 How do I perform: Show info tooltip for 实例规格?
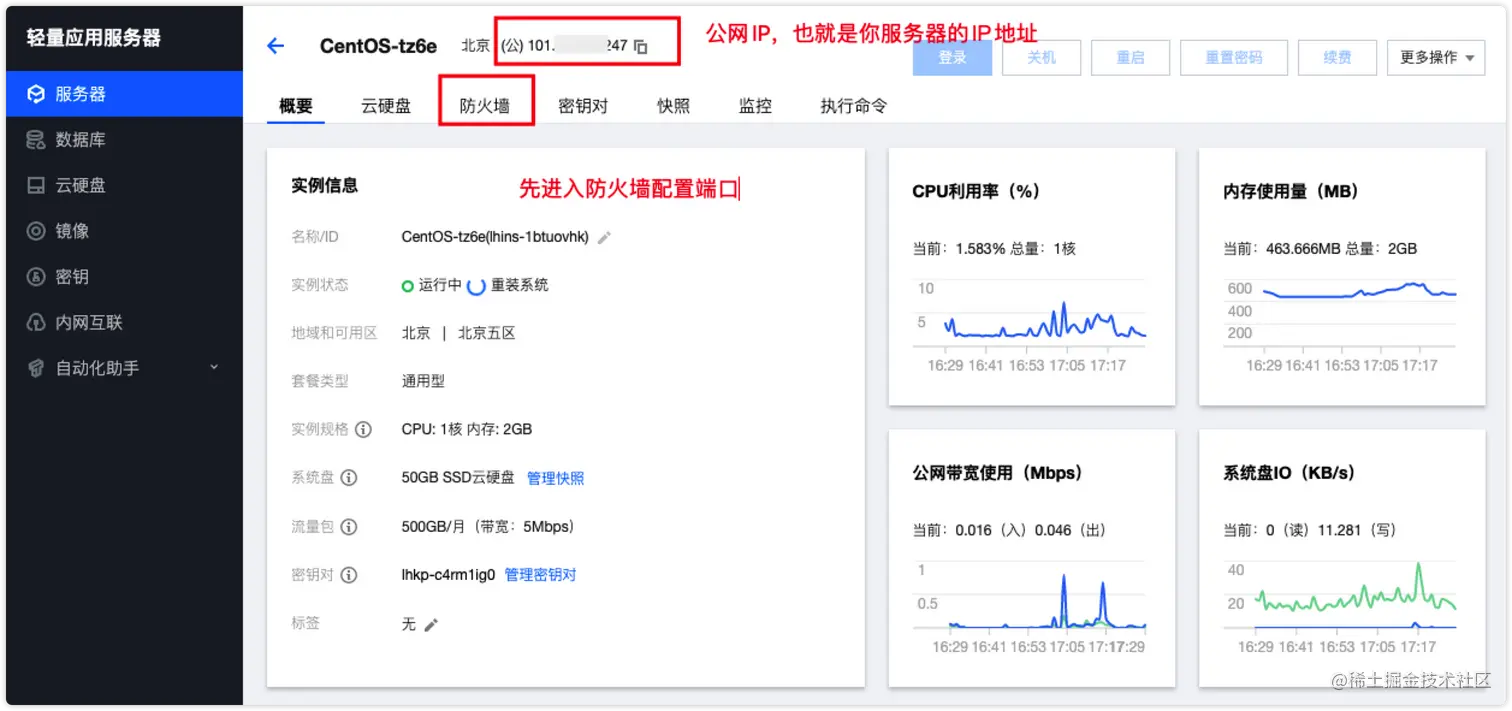coord(364,430)
